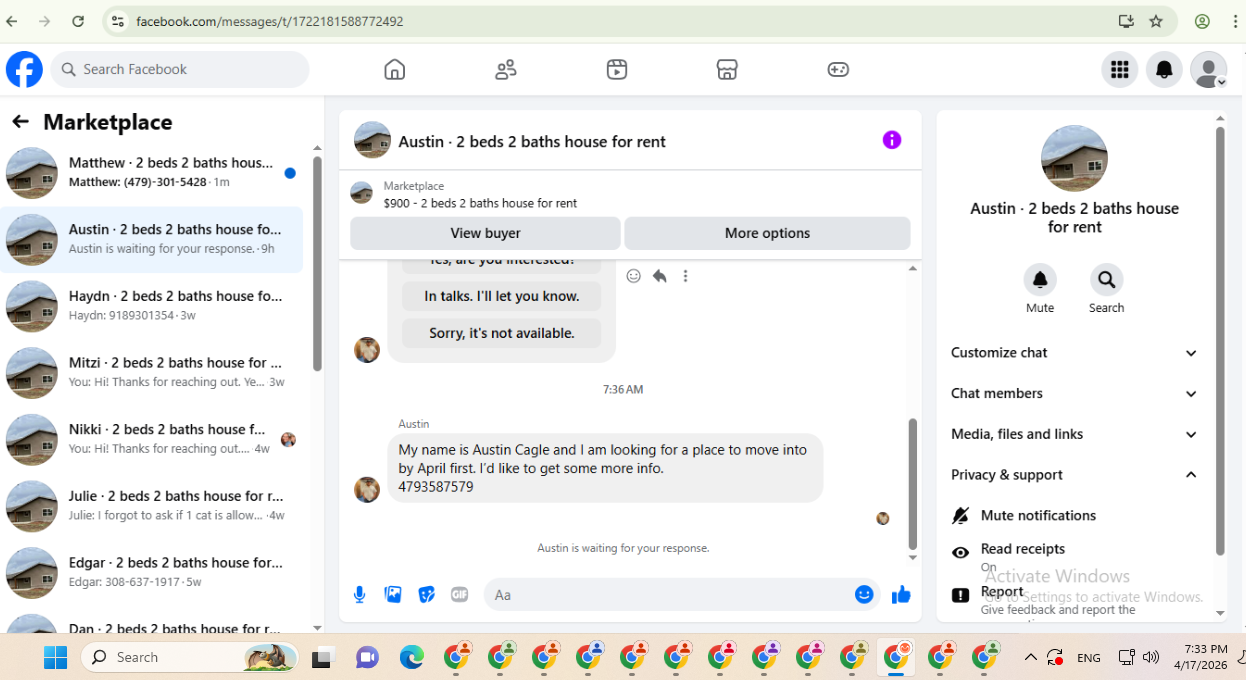Open the Notifications bell in header
The height and width of the screenshot is (680, 1246).
click(x=1164, y=69)
